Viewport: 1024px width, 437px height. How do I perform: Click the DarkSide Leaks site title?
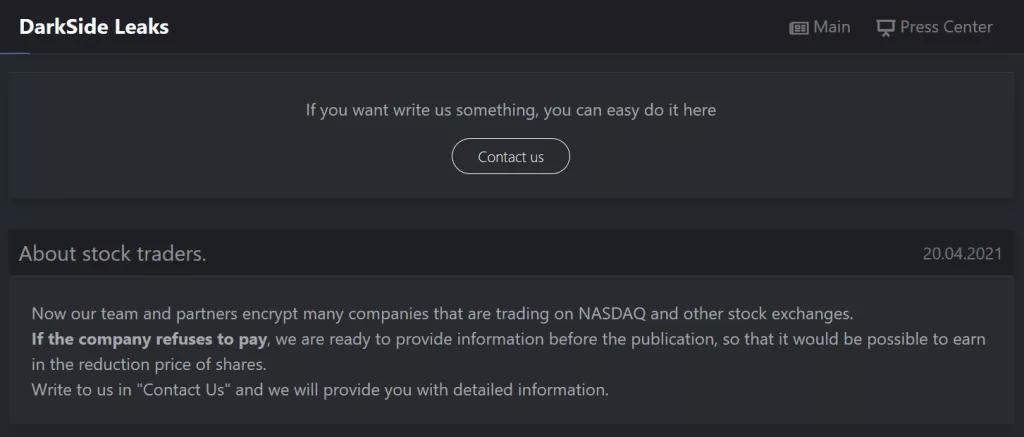[94, 27]
